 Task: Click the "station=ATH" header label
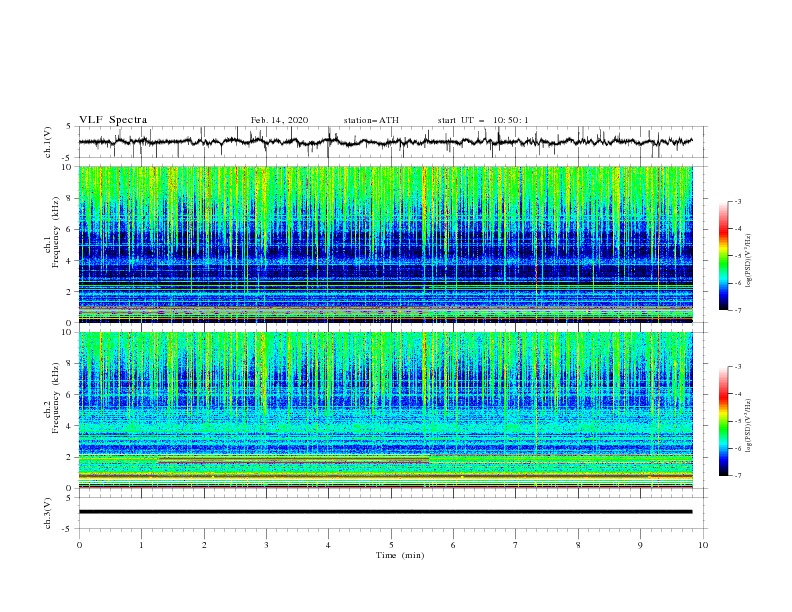click(x=371, y=120)
